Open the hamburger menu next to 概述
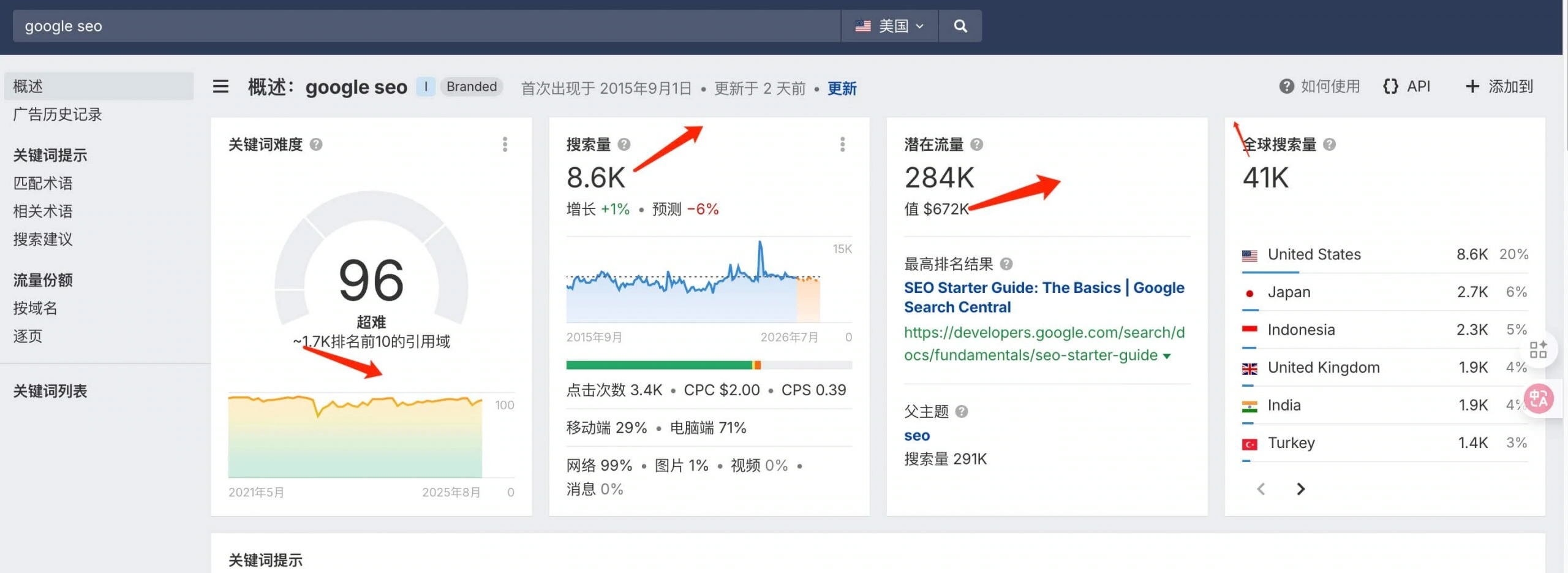The image size is (1568, 573). click(219, 87)
